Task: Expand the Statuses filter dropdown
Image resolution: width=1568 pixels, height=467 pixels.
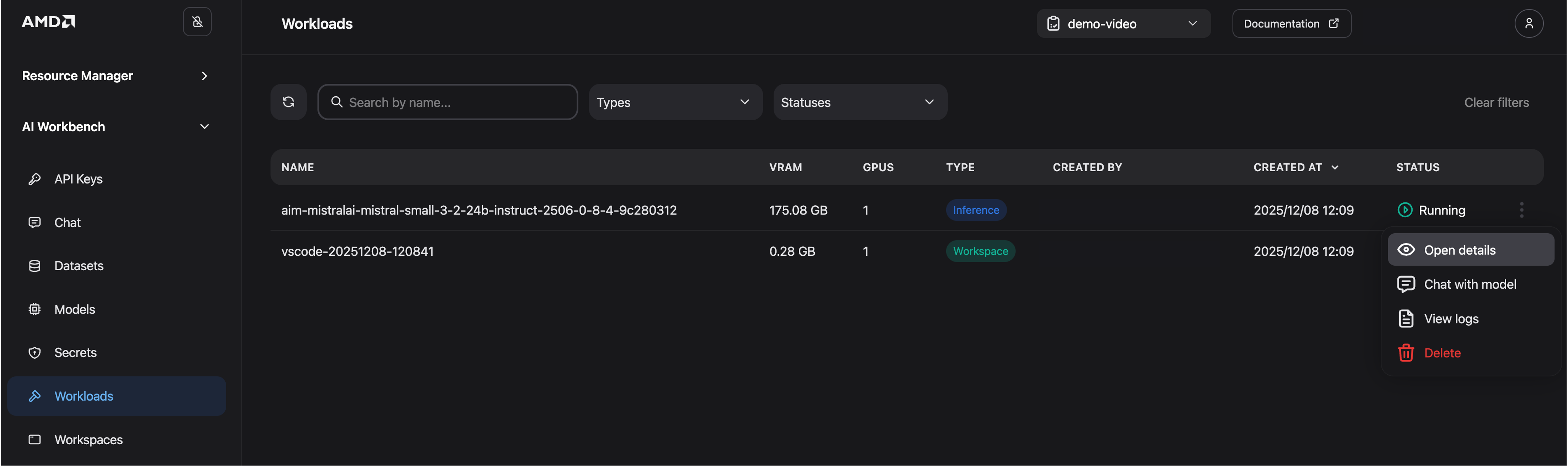Action: [860, 102]
